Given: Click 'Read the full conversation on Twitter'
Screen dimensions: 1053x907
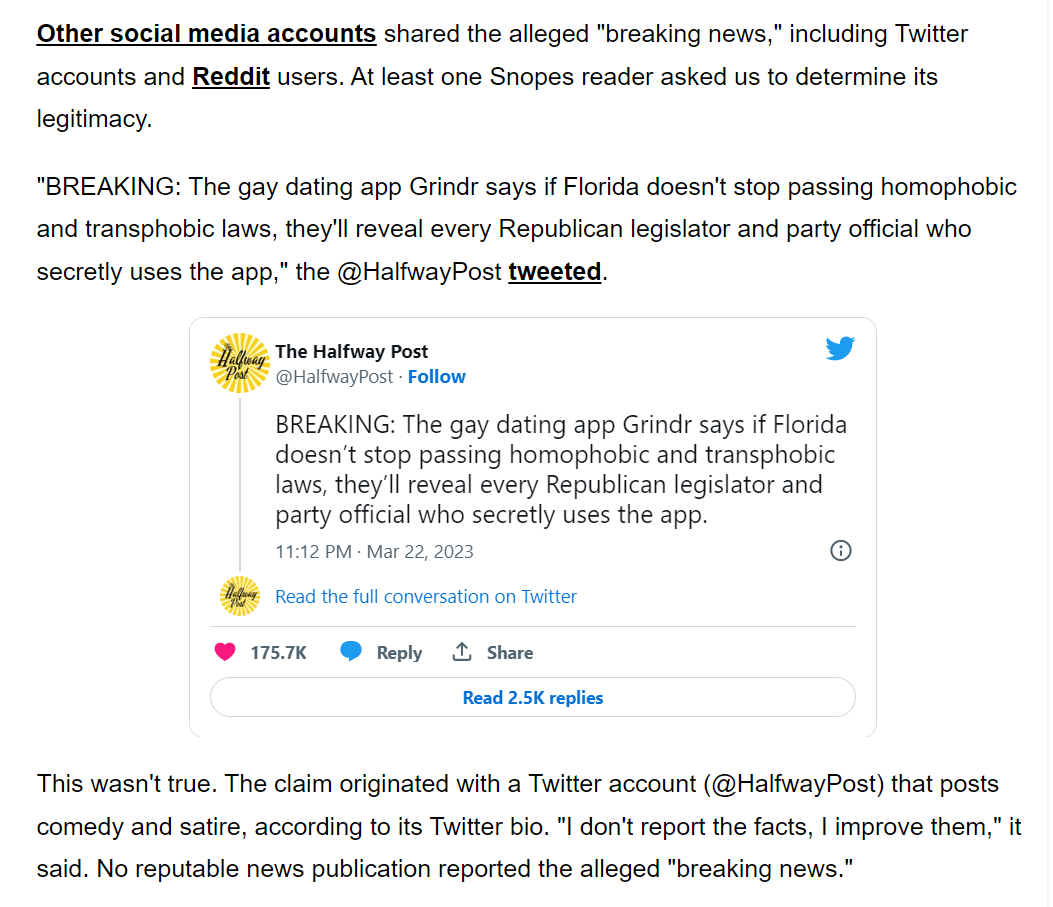Looking at the screenshot, I should (426, 596).
